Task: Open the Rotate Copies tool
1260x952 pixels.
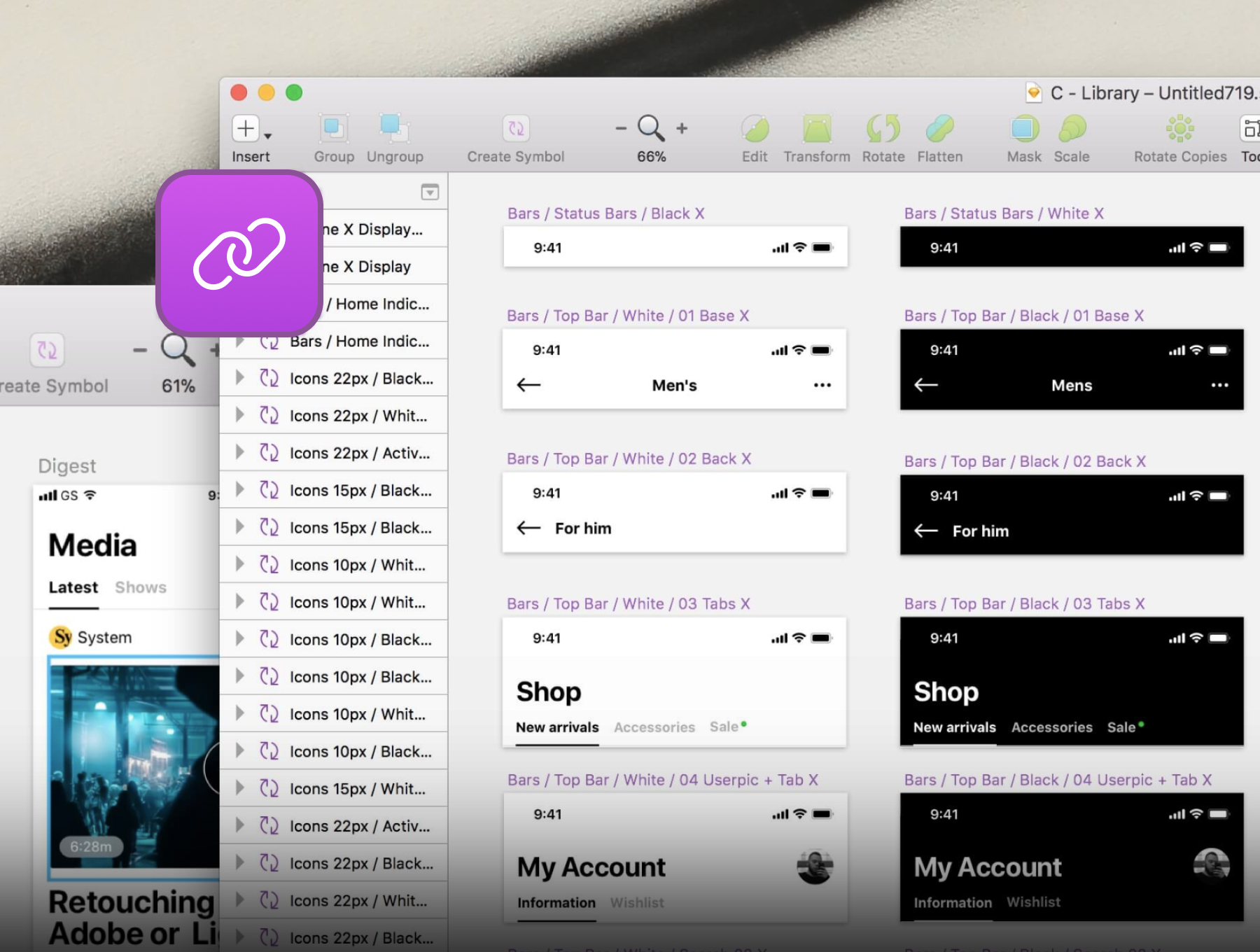Action: (1179, 129)
